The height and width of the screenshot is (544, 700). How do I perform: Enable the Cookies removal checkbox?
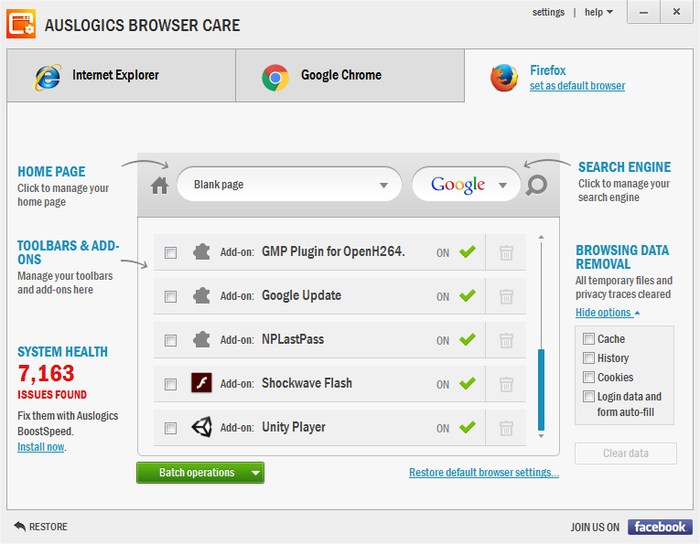(x=588, y=377)
